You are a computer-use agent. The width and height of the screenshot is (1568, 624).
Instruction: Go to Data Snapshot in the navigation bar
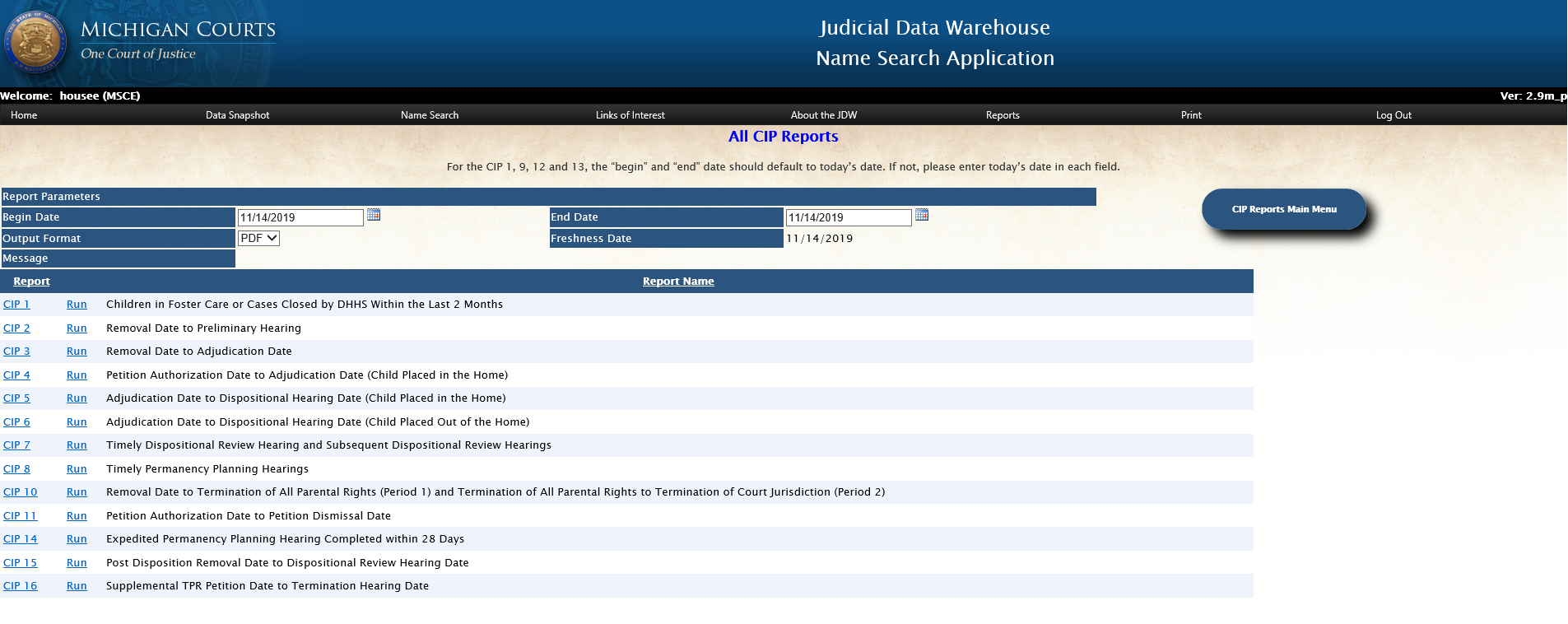click(x=237, y=115)
